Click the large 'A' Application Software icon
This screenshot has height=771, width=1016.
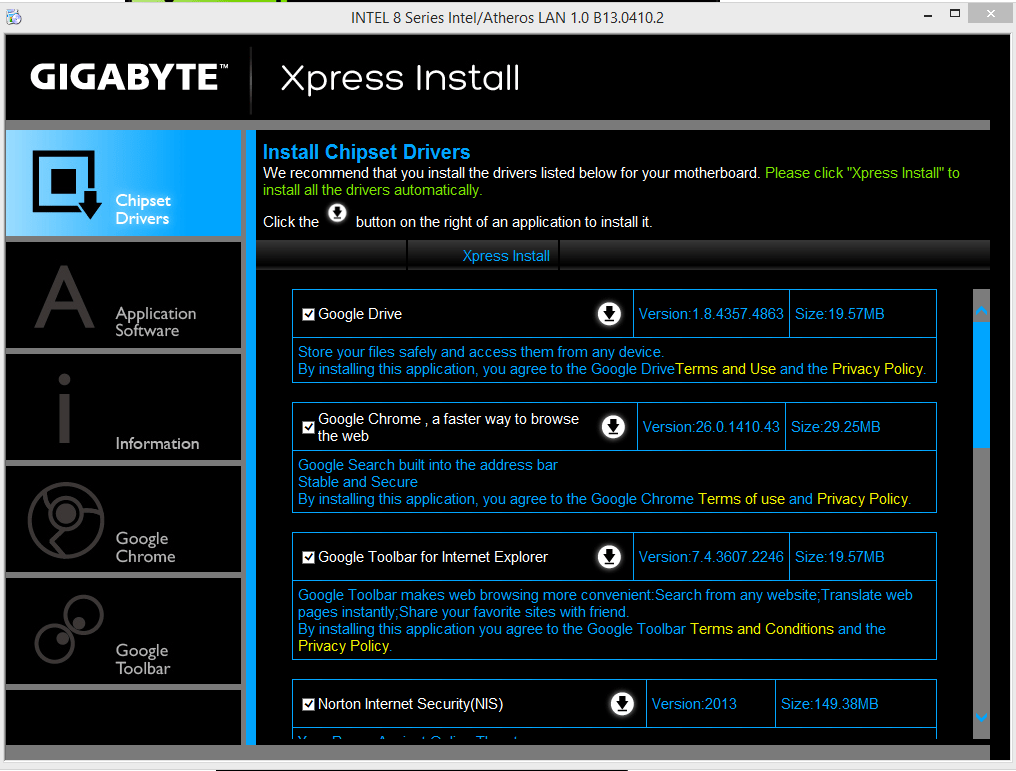click(64, 297)
